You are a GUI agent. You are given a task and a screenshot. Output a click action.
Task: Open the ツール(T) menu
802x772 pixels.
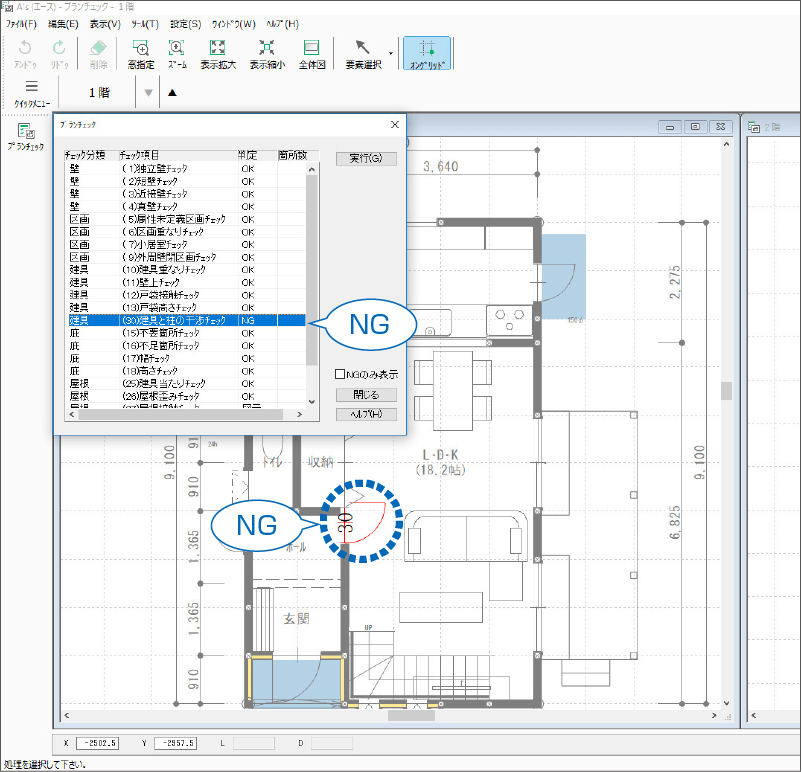pos(145,24)
